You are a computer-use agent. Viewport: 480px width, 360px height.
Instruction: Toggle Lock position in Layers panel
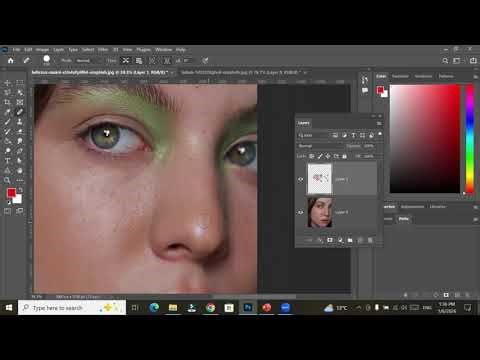click(328, 156)
